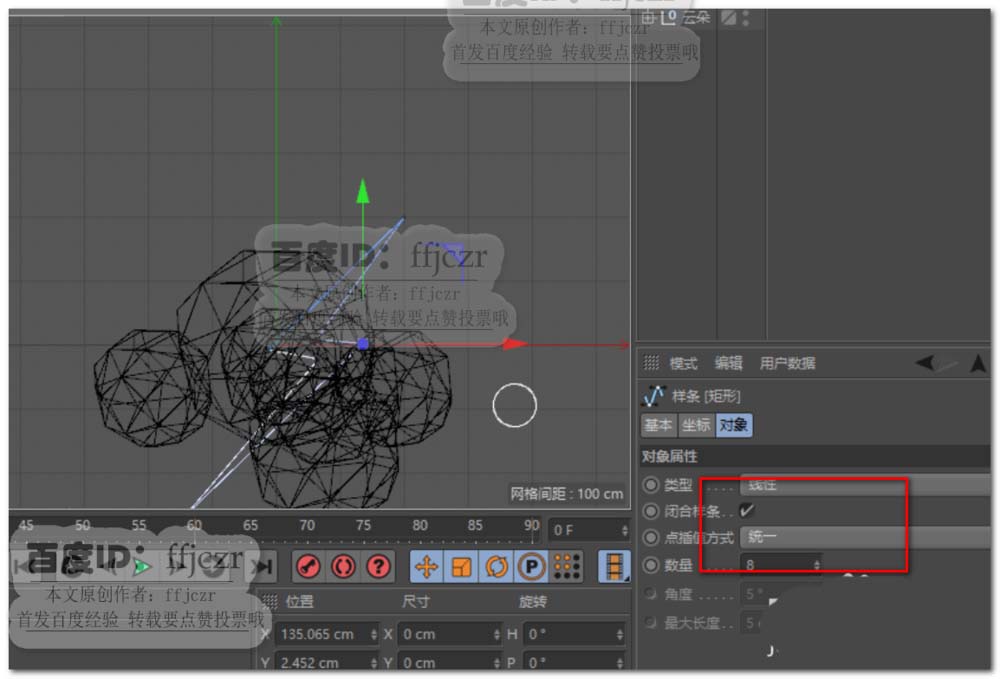The height and width of the screenshot is (679, 1000).
Task: Click the 点插值方式 keyframe circle button
Action: click(x=651, y=537)
